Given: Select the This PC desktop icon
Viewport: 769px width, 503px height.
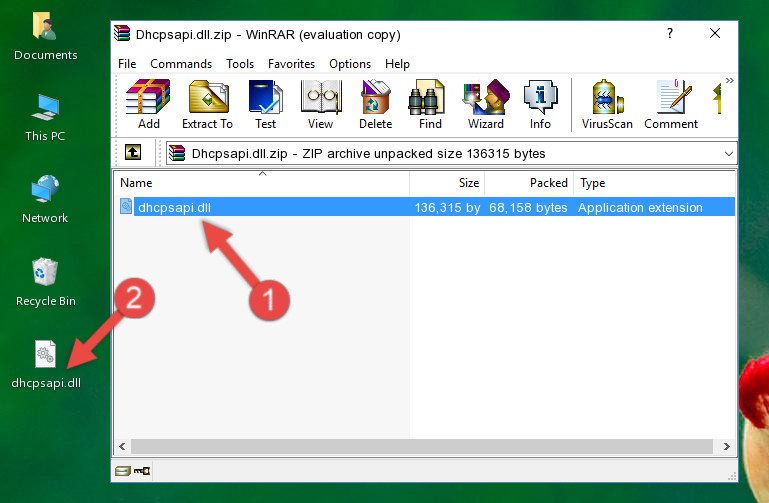Looking at the screenshot, I should 45,118.
